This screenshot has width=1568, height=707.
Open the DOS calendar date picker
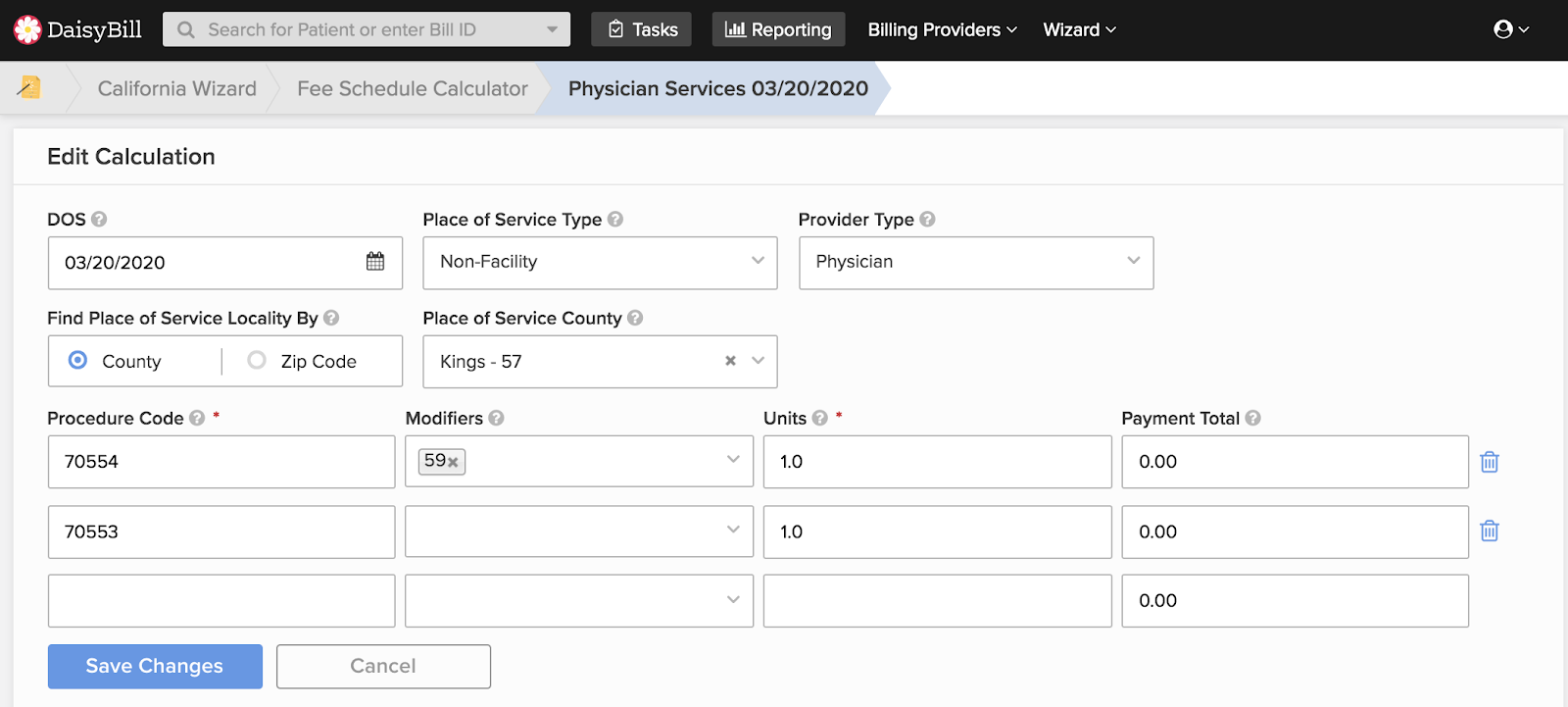(375, 262)
